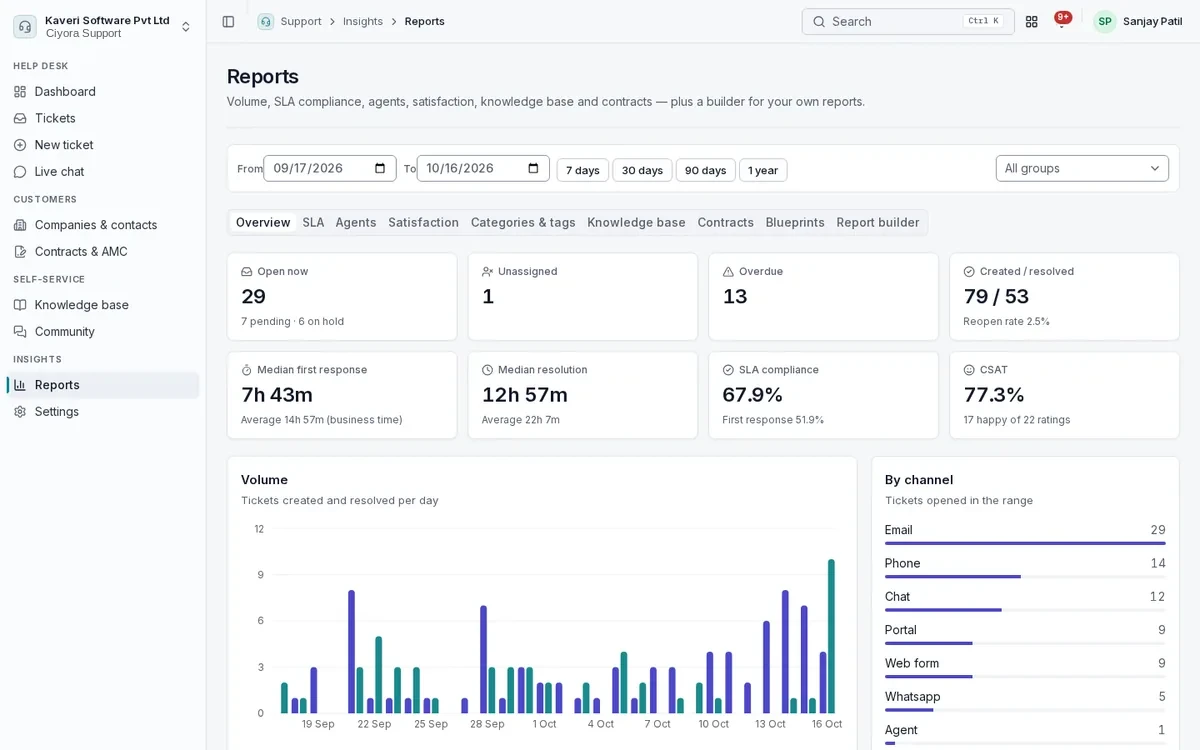Screen dimensions: 1200x750
Task: Set range to 7 days
Action: pyautogui.click(x=583, y=170)
